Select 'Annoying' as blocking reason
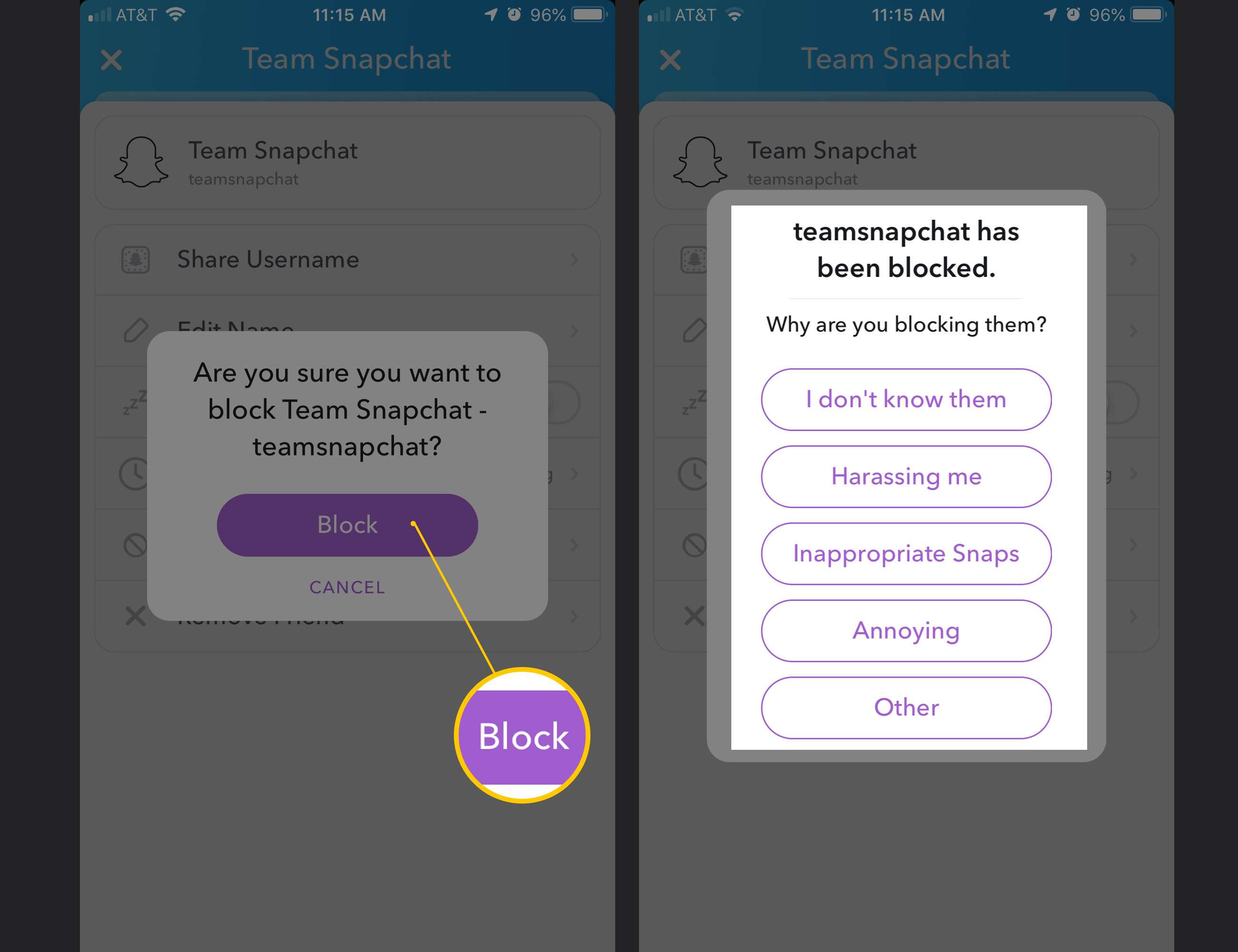 905,630
